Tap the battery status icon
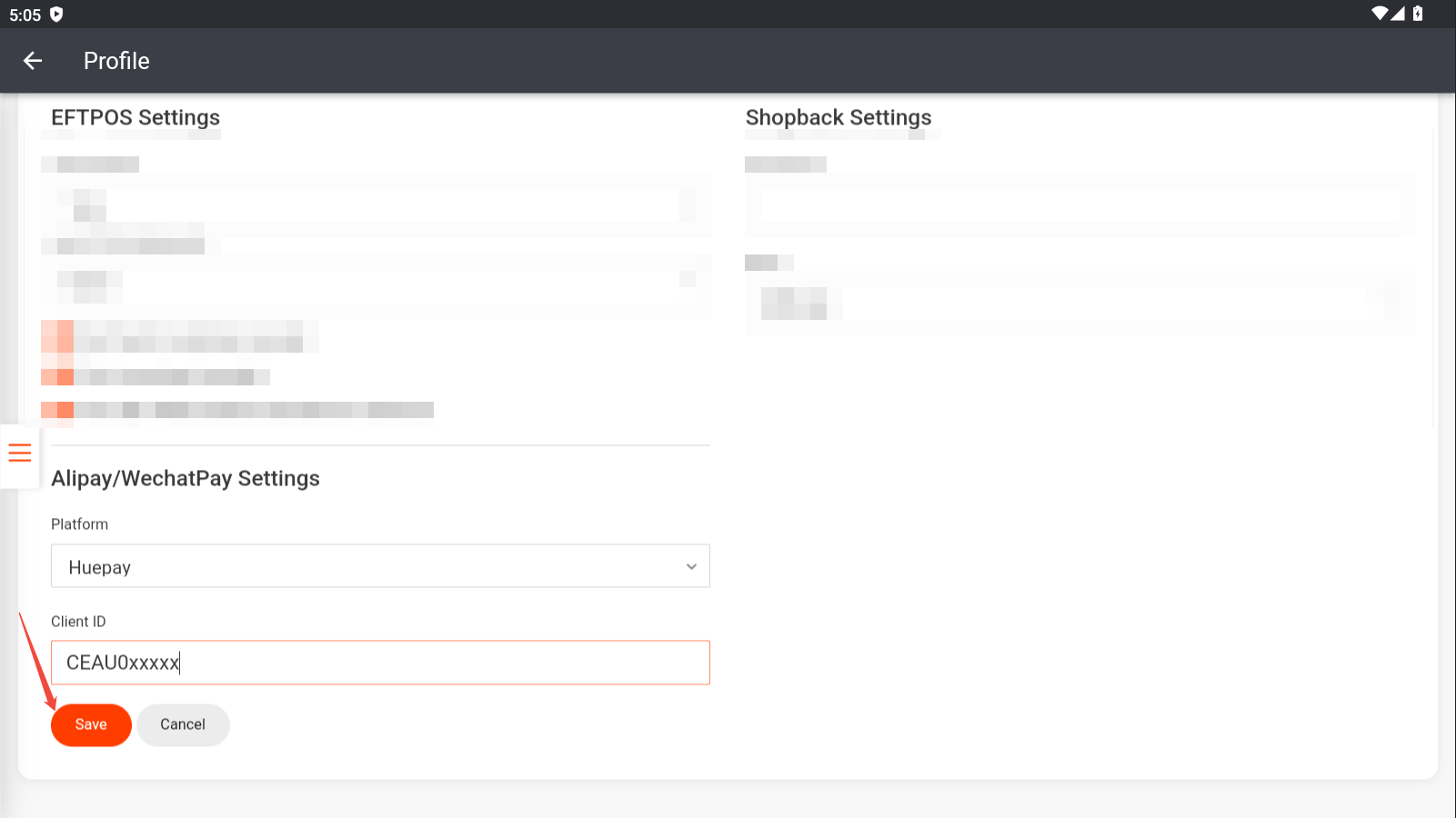The height and width of the screenshot is (818, 1456). (1418, 14)
